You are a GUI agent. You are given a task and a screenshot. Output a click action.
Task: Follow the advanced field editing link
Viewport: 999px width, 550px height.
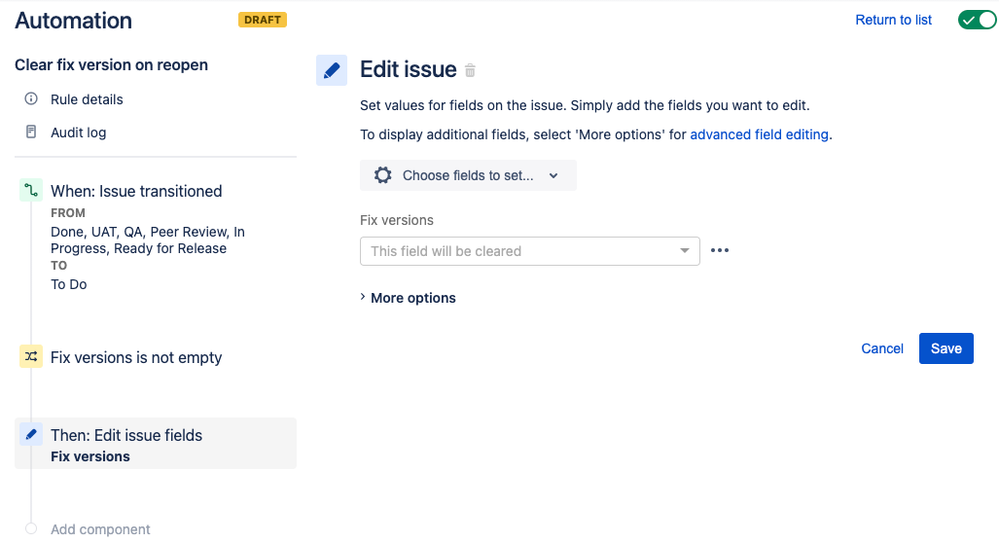pos(759,134)
